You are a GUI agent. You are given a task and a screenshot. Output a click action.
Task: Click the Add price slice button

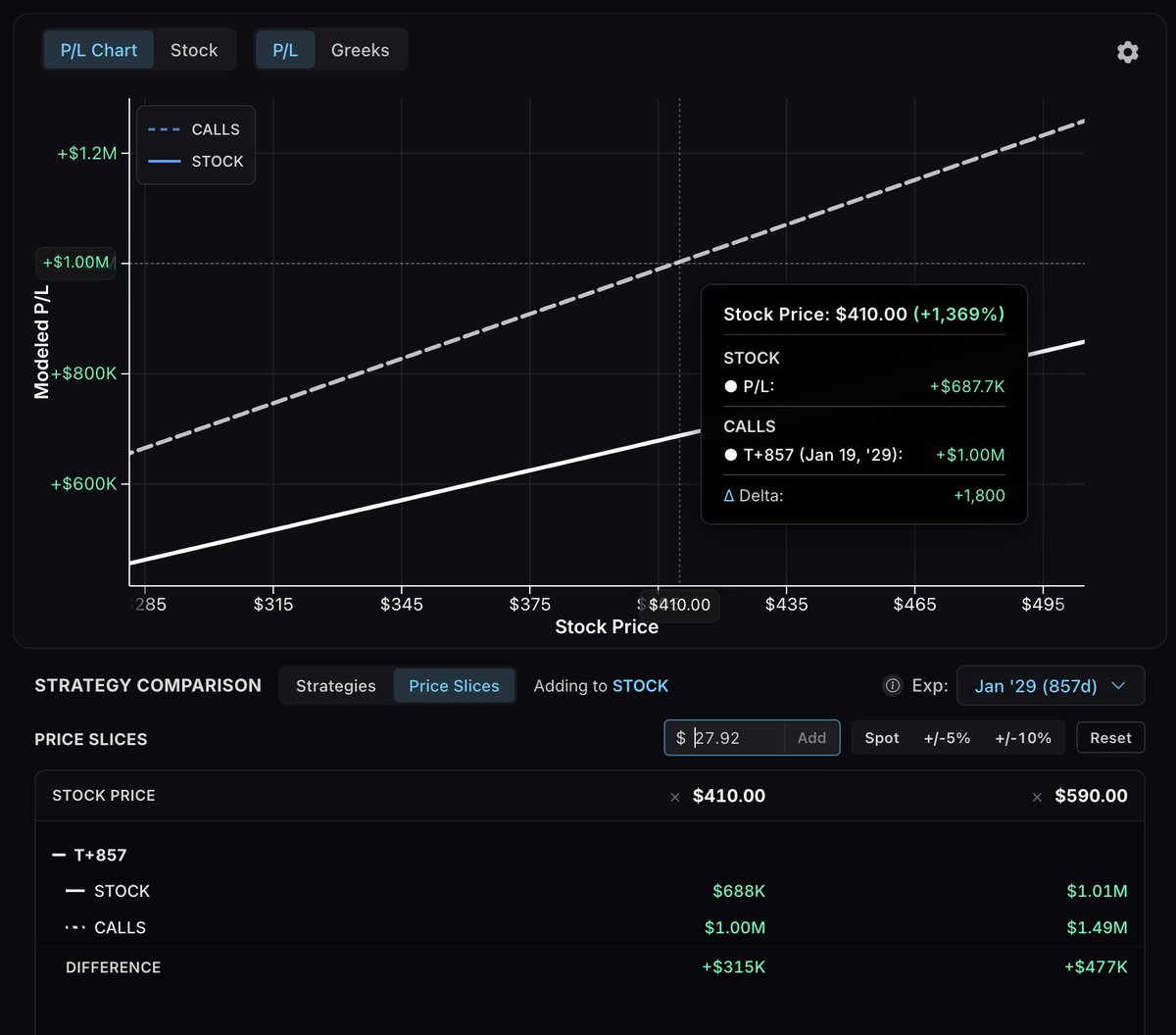coord(811,738)
